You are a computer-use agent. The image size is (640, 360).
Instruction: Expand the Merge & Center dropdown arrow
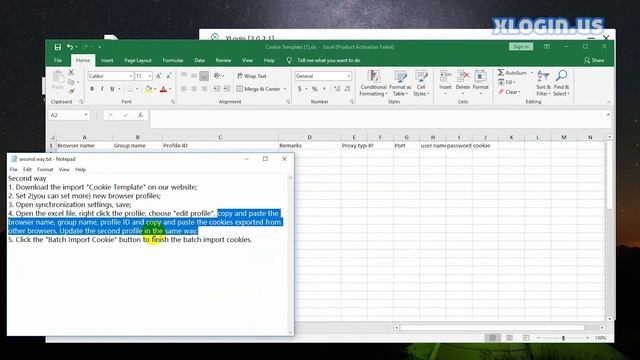point(285,89)
